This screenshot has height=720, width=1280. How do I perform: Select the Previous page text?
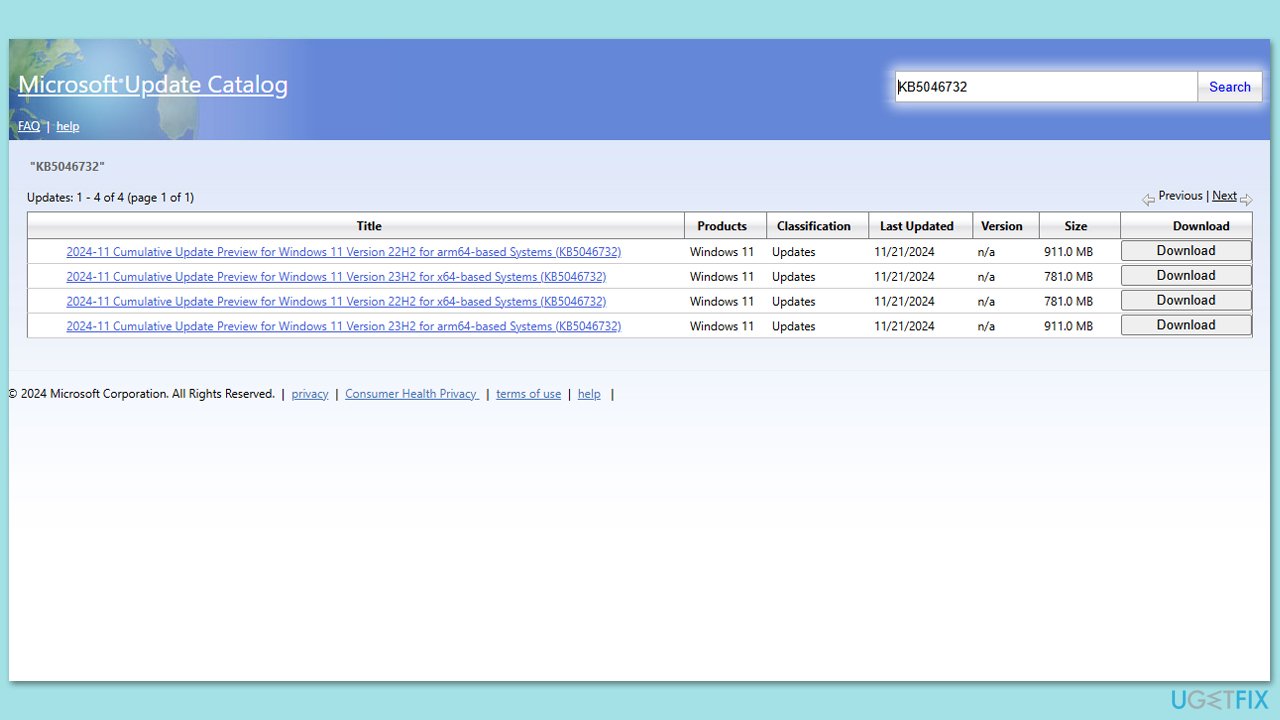[x=1180, y=196]
